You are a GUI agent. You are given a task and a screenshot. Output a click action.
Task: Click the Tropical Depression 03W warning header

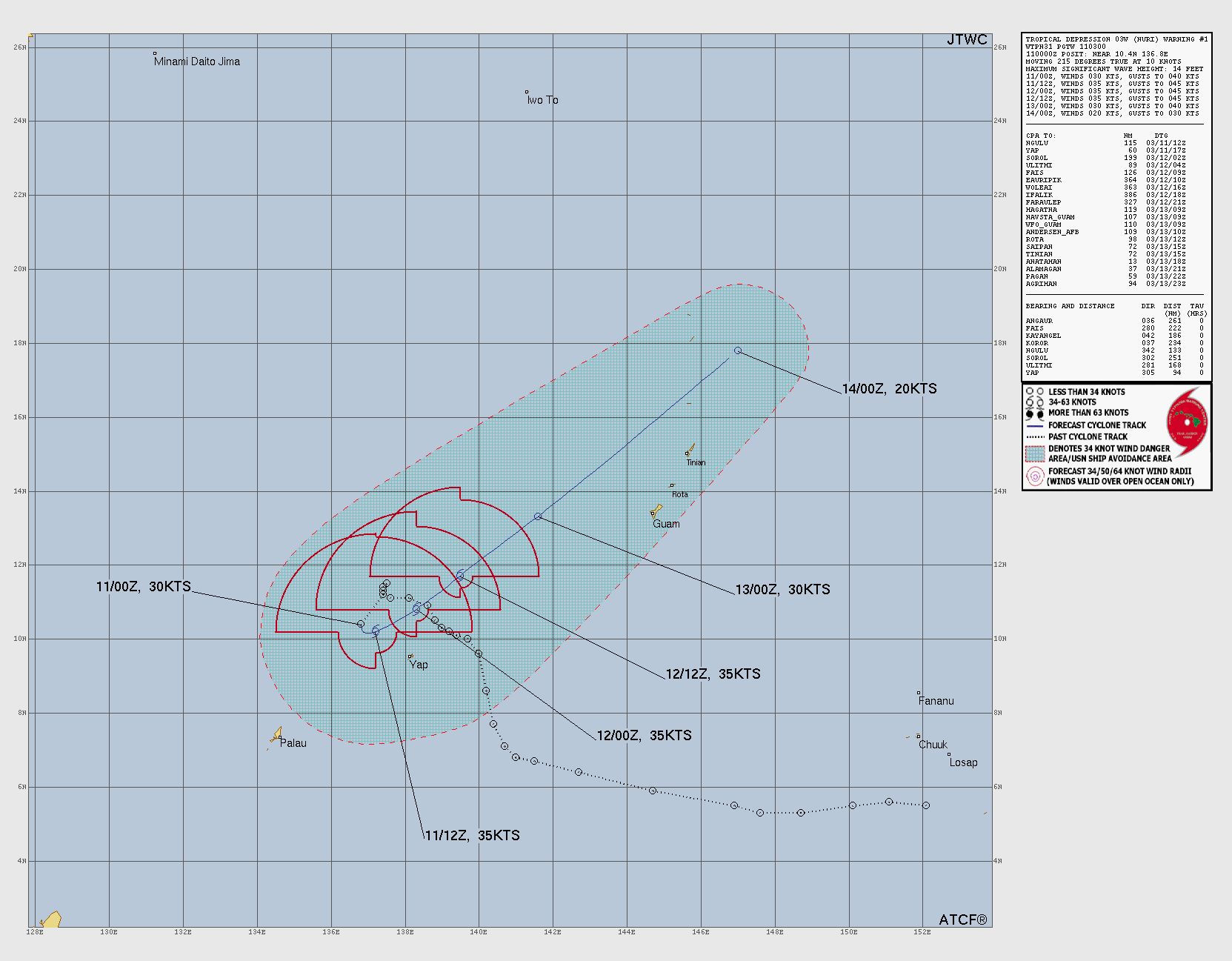point(1116,39)
